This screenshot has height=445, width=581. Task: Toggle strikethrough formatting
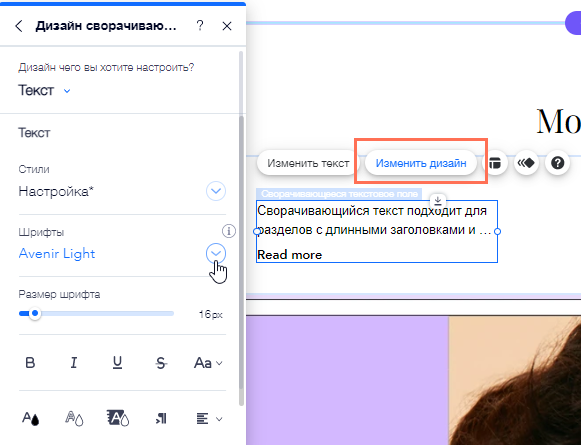pos(161,363)
